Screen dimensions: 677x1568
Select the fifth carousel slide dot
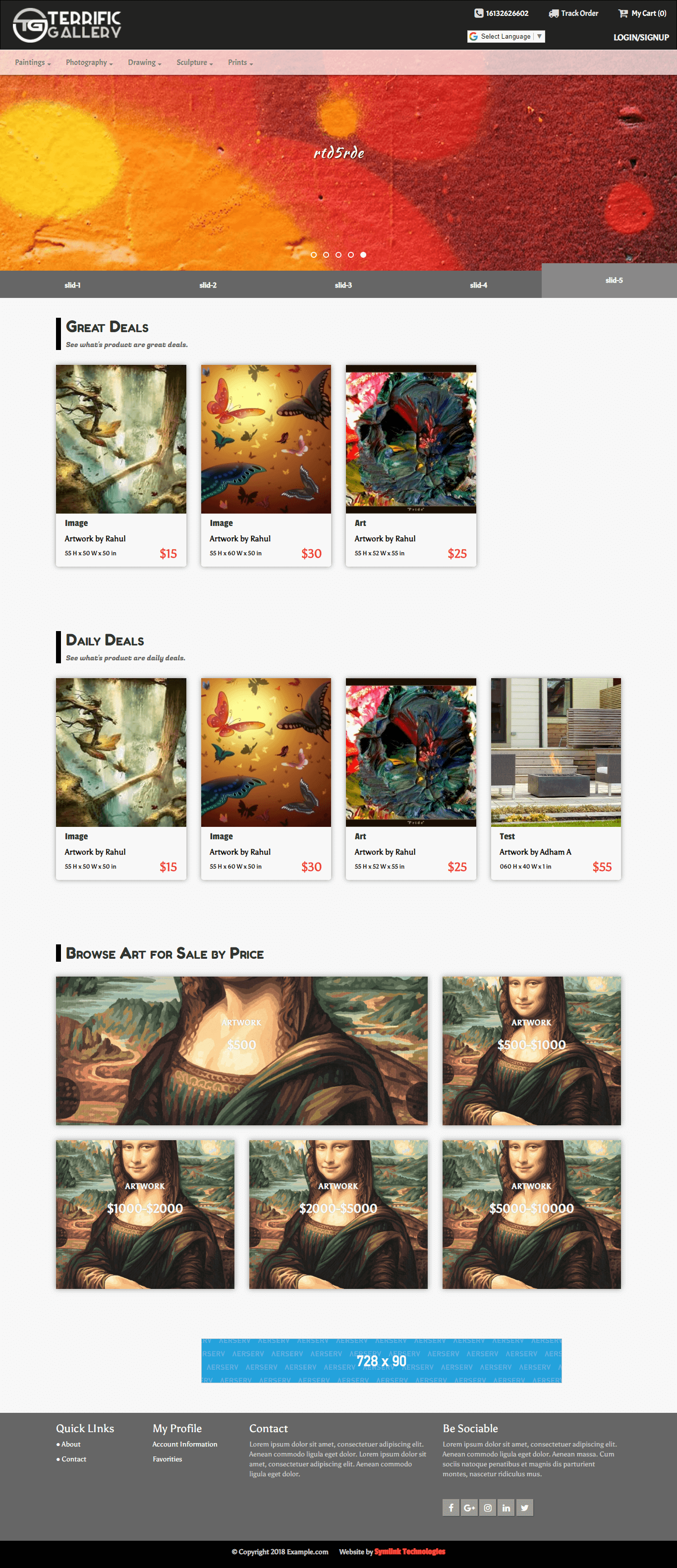363,254
